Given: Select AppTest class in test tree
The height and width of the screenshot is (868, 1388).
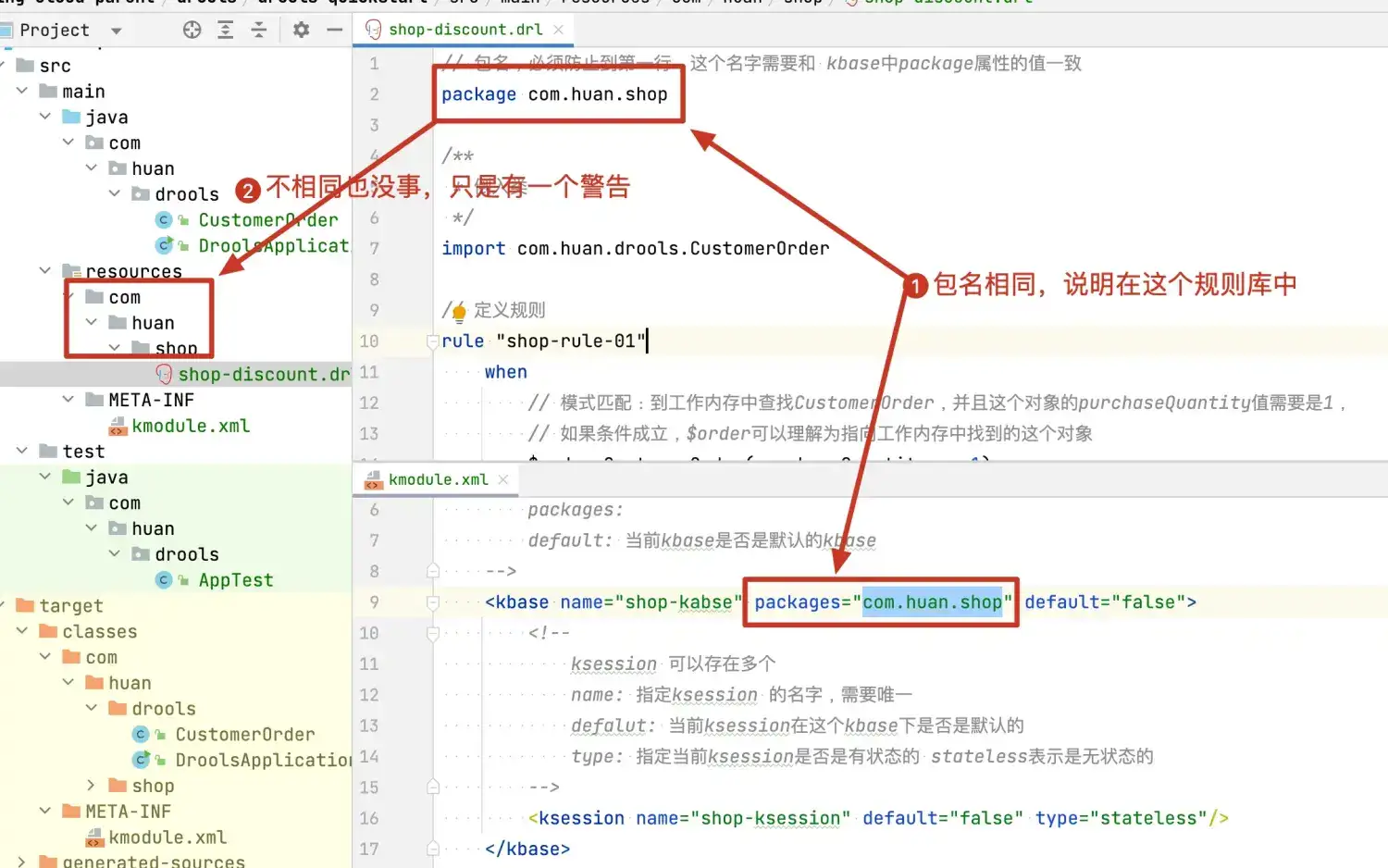Looking at the screenshot, I should [236, 580].
